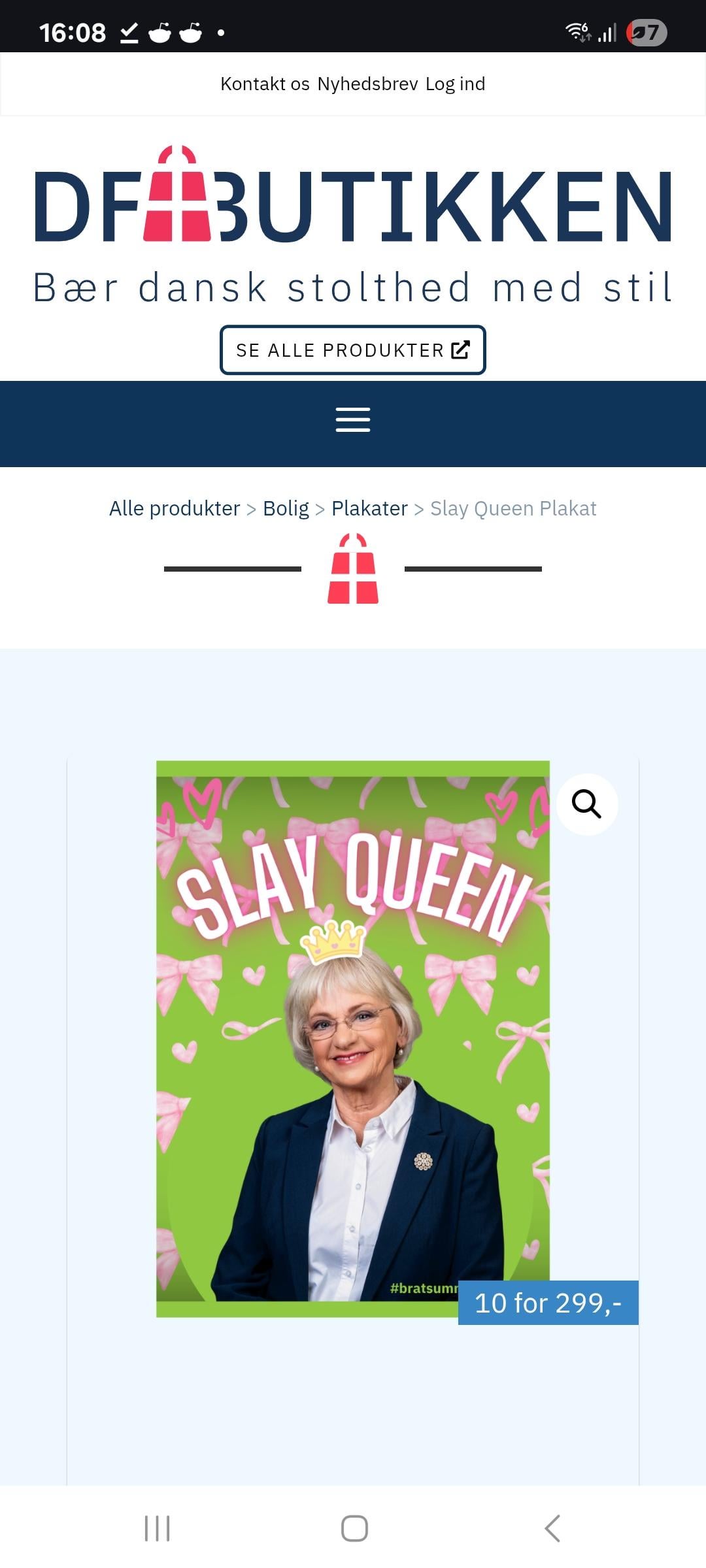
Task: Tap the red shopping bag divider icon
Action: [x=353, y=568]
